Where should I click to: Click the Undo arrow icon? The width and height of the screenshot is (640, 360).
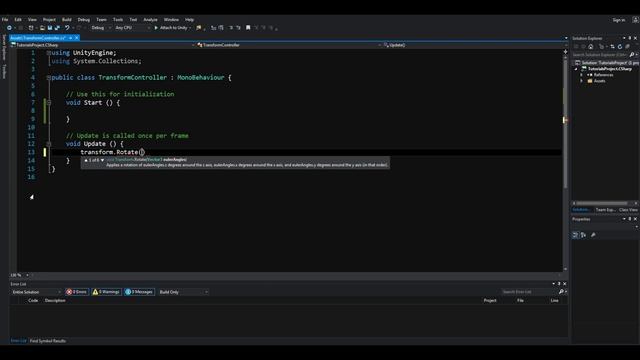[x=67, y=28]
